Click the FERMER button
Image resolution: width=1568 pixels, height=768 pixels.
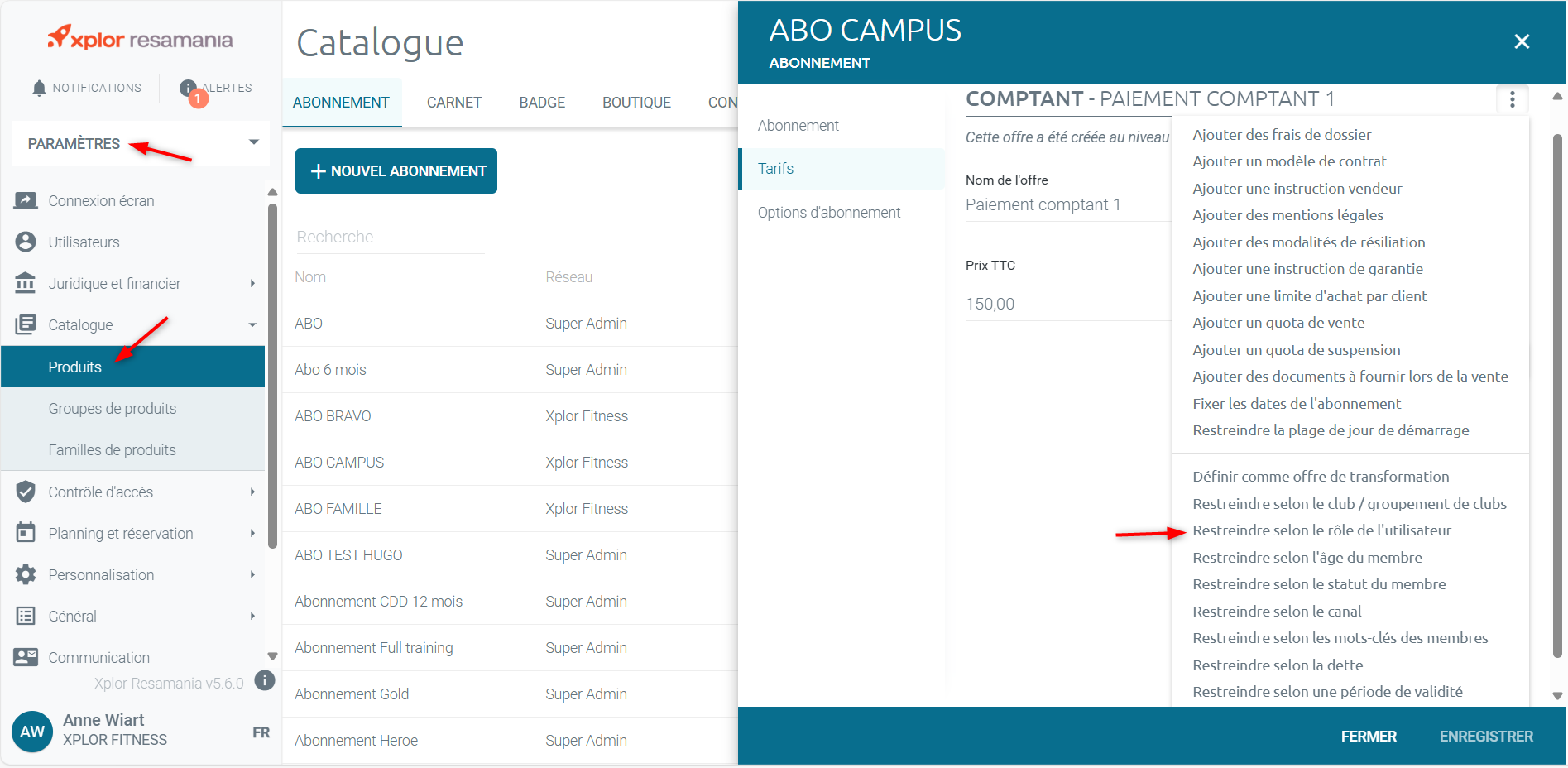1369,736
